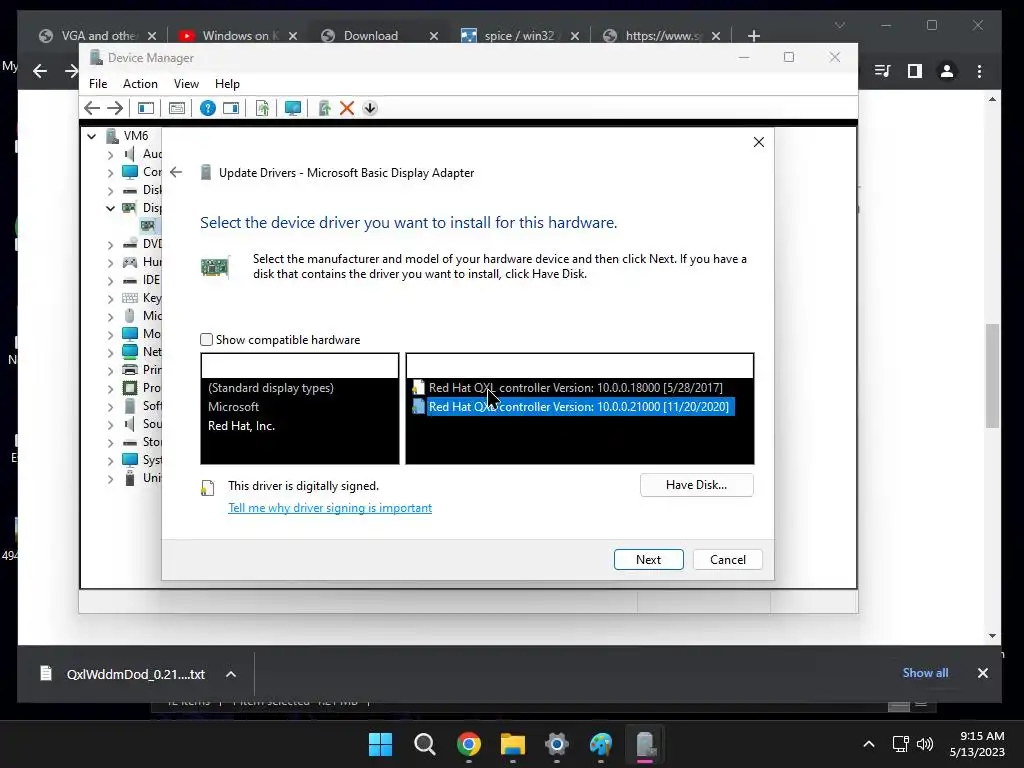This screenshot has height=768, width=1024.
Task: Show hidden icons chevron in system tray
Action: pyautogui.click(x=869, y=744)
